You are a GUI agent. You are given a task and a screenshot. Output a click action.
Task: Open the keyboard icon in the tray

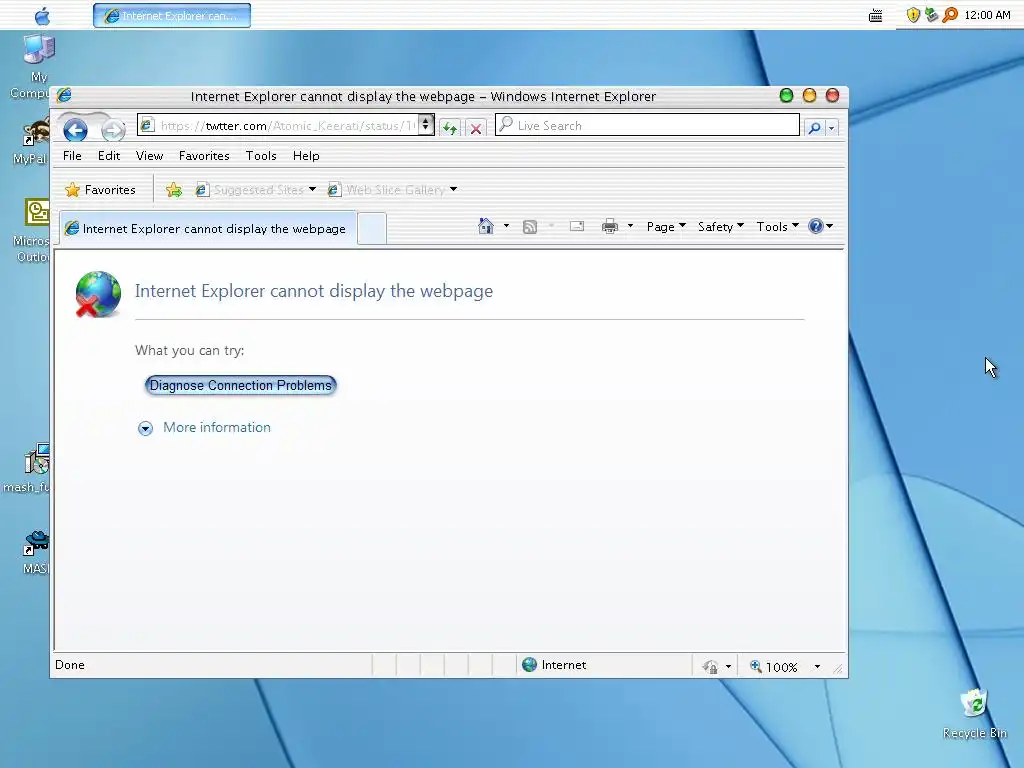[876, 16]
